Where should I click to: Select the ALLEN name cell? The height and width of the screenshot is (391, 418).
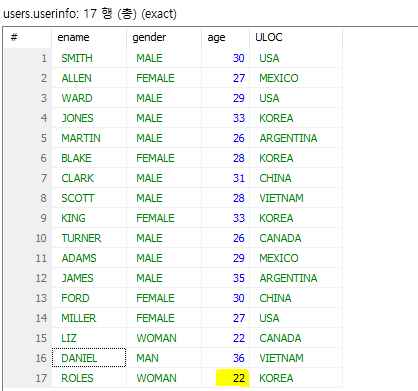[x=89, y=78]
